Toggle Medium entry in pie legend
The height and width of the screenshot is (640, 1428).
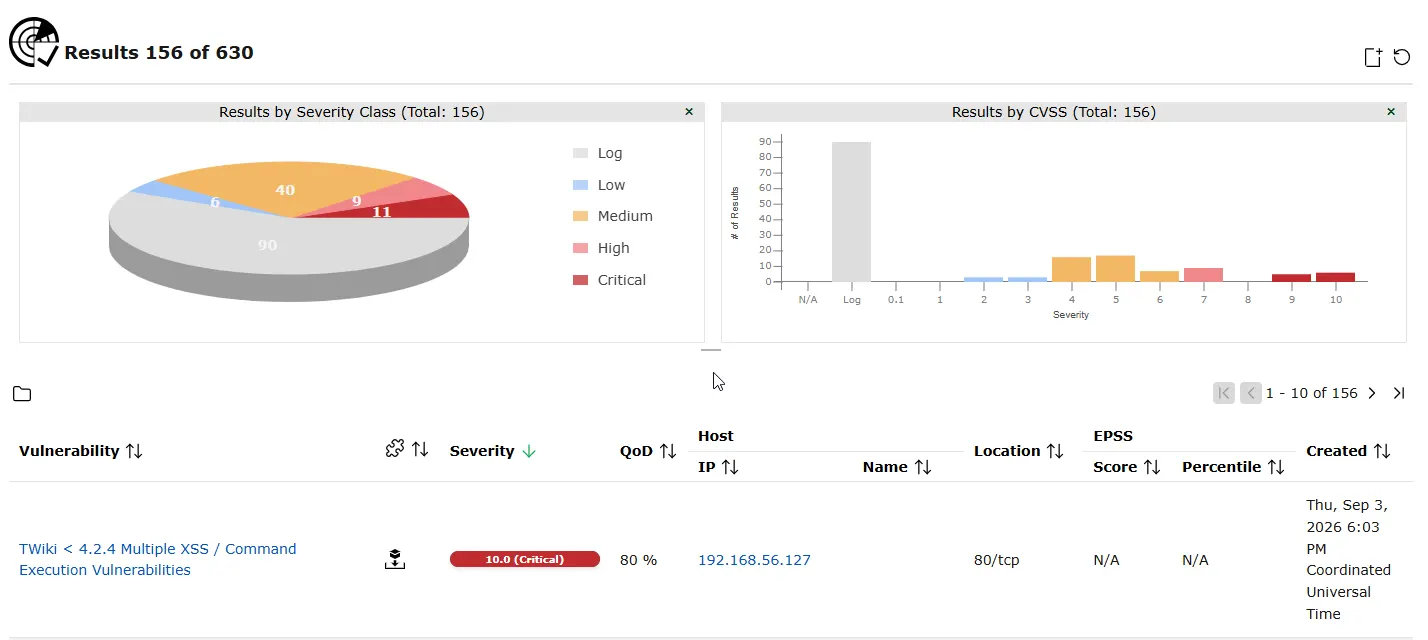612,216
